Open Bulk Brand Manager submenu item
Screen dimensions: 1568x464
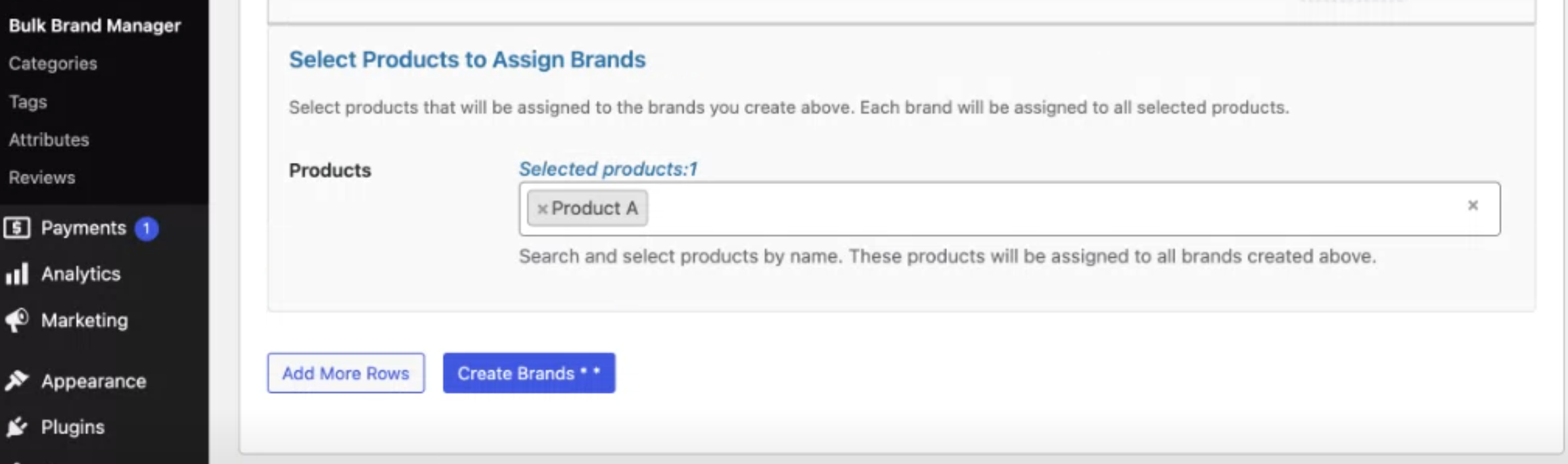point(95,26)
